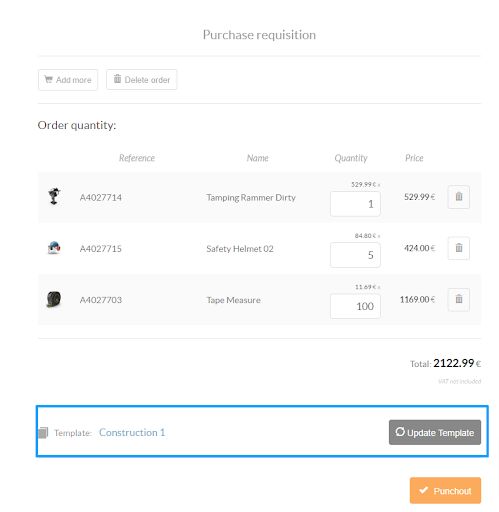Open the Tape Measure product thumbnail
This screenshot has height=512, width=499.
click(54, 299)
